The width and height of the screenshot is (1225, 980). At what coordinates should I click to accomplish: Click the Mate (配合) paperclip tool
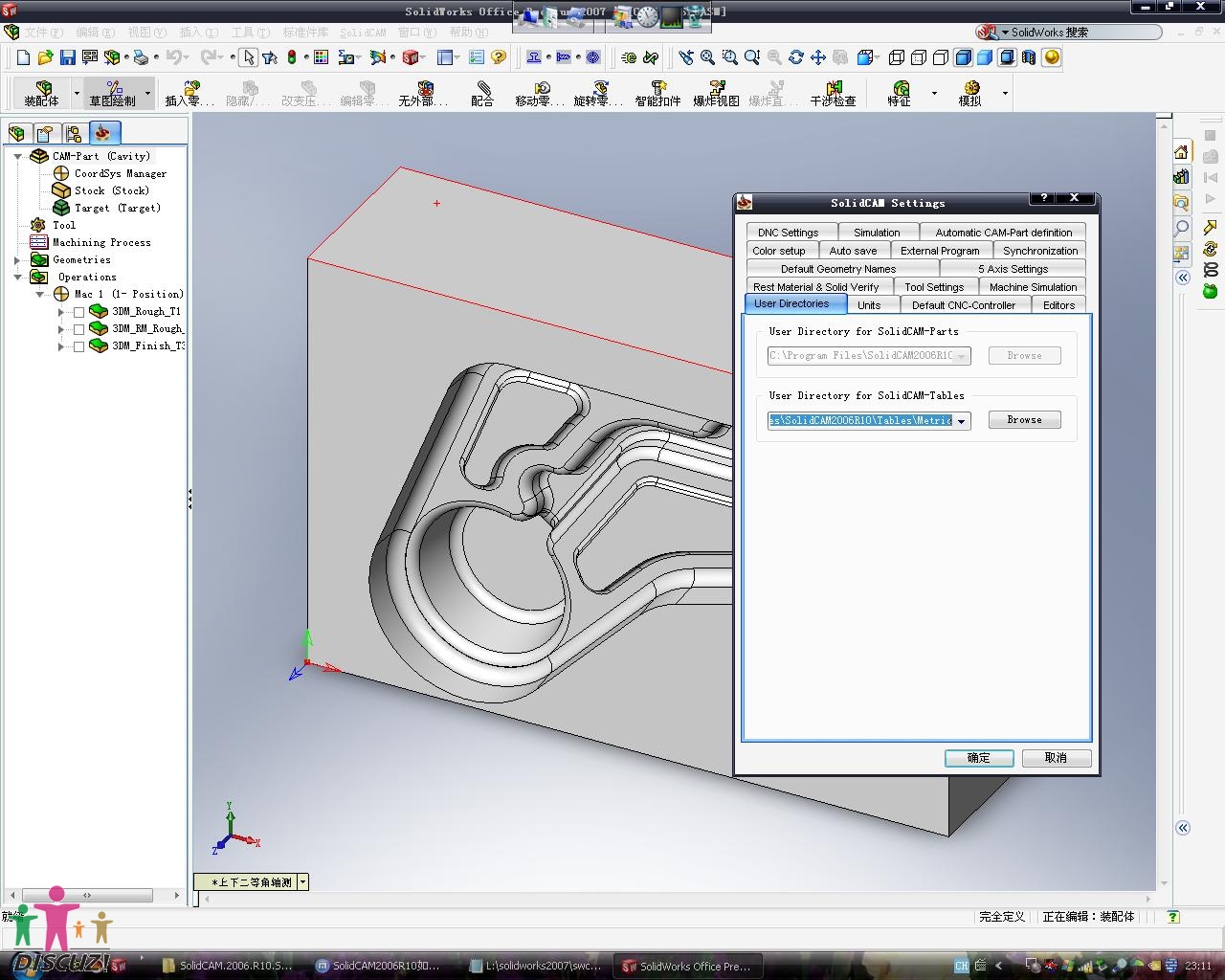pos(482,93)
